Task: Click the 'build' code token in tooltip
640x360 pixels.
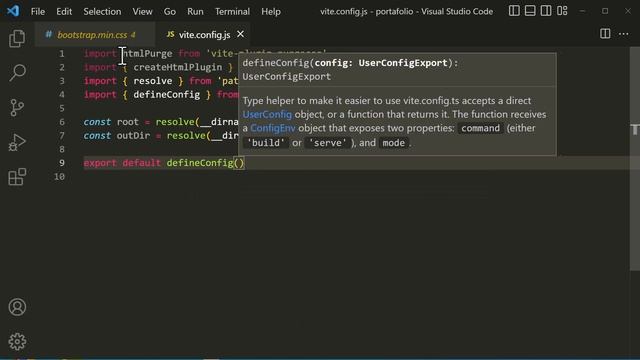Action: pyautogui.click(x=266, y=143)
